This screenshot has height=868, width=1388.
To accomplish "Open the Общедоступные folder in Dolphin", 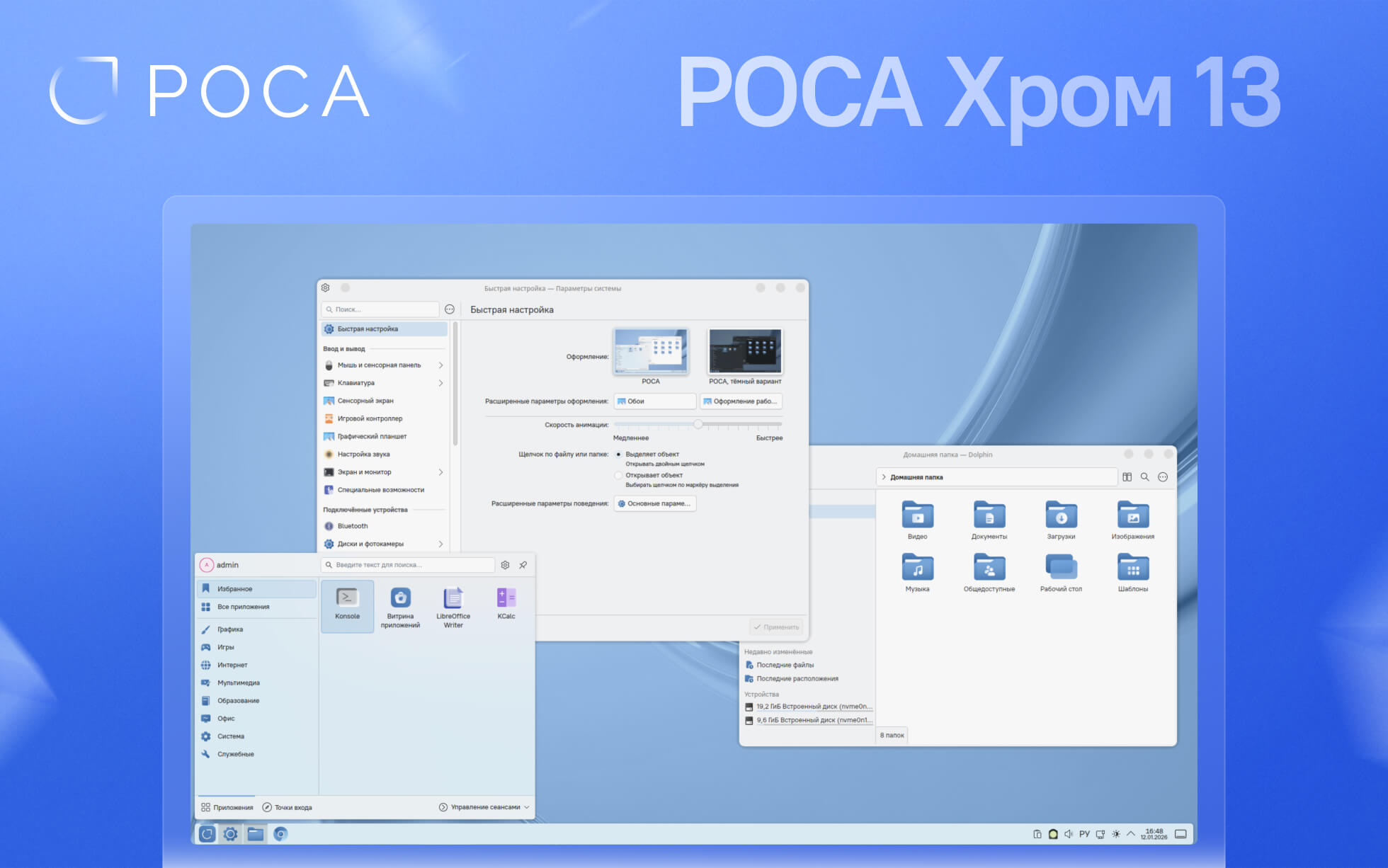I will click(989, 573).
